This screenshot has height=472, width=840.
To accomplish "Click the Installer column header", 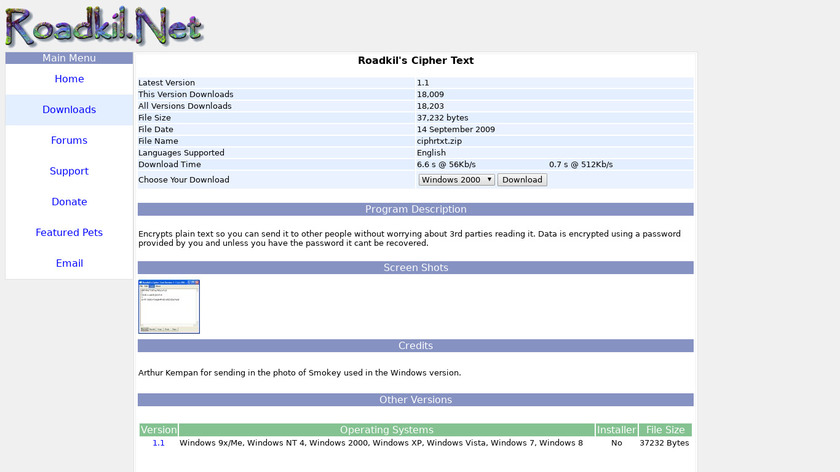I will point(616,430).
